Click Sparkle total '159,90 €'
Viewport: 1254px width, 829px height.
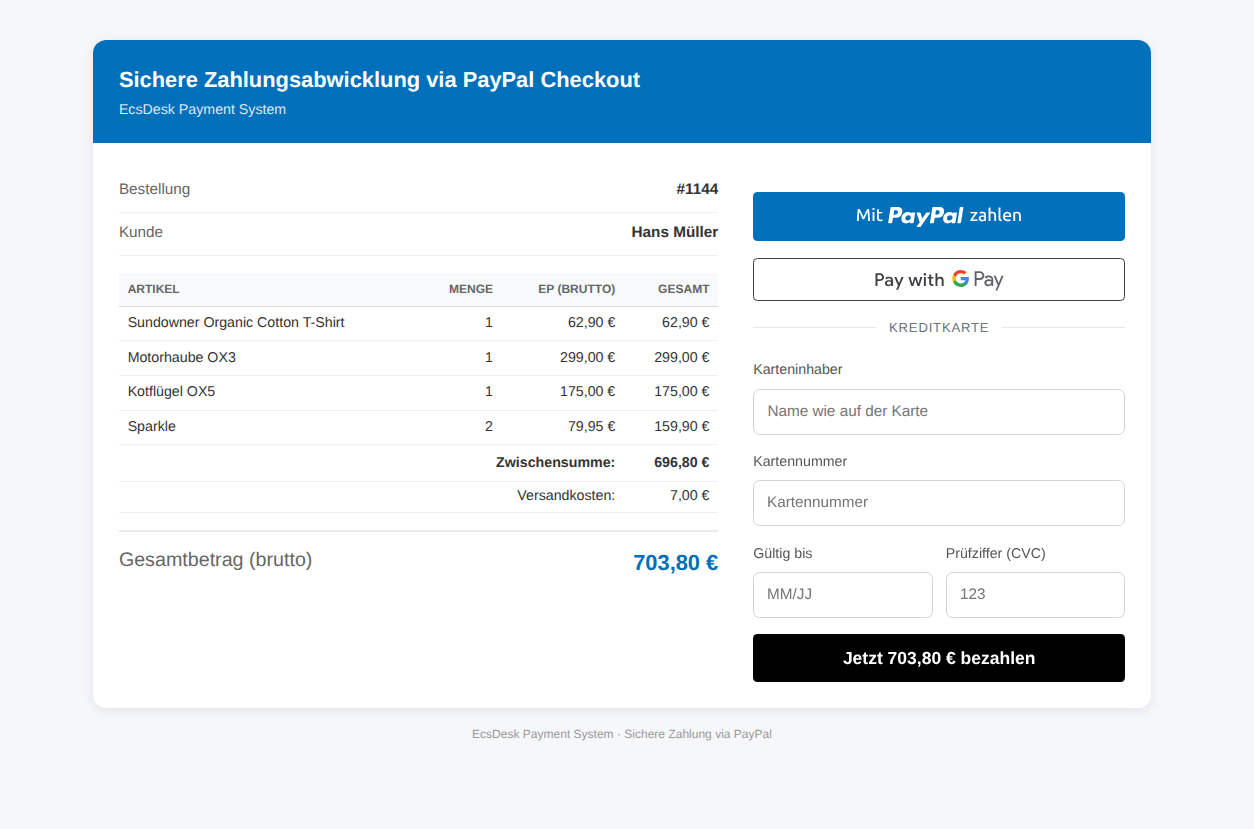pos(682,426)
